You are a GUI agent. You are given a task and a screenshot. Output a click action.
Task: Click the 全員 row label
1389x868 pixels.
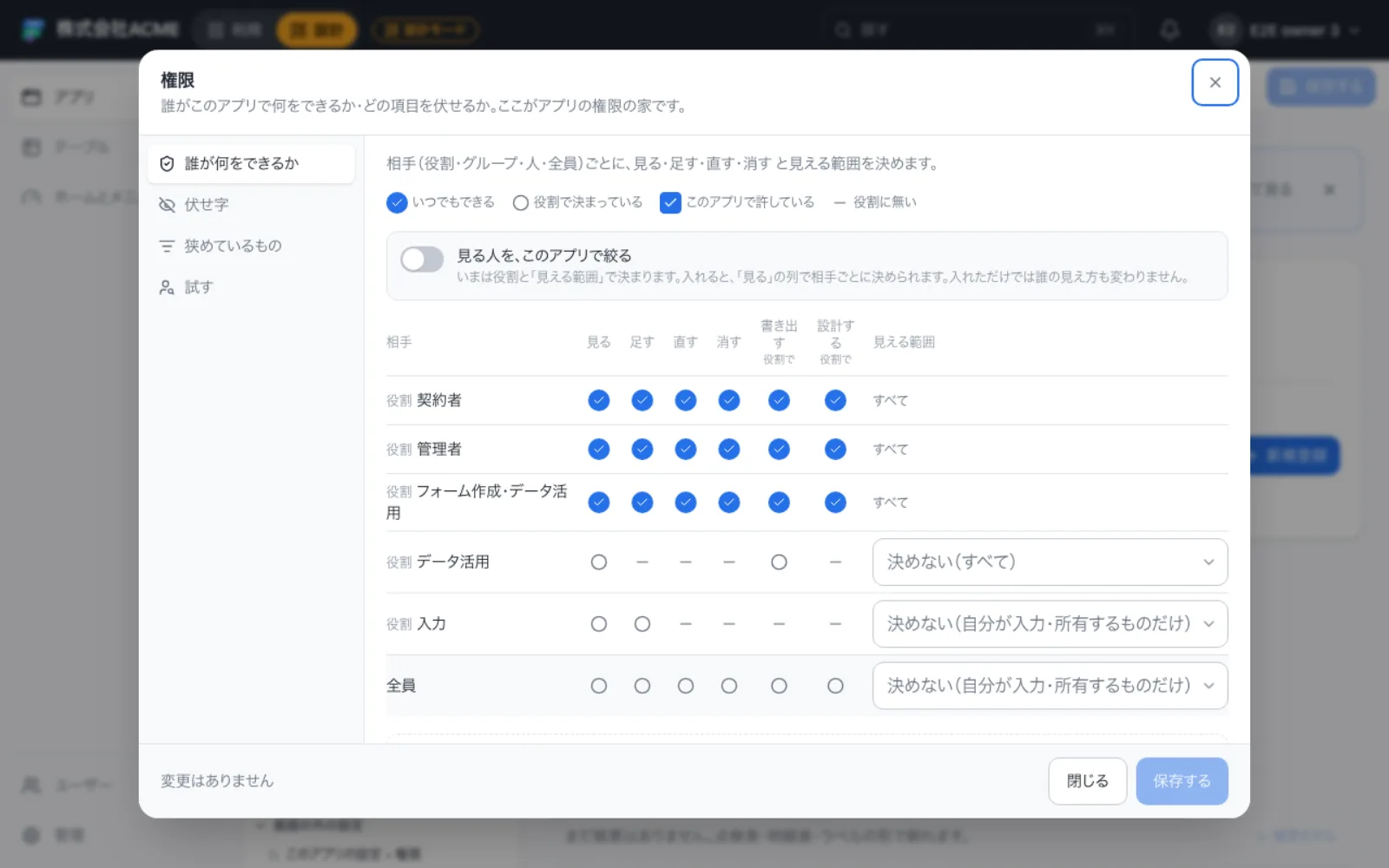[401, 686]
